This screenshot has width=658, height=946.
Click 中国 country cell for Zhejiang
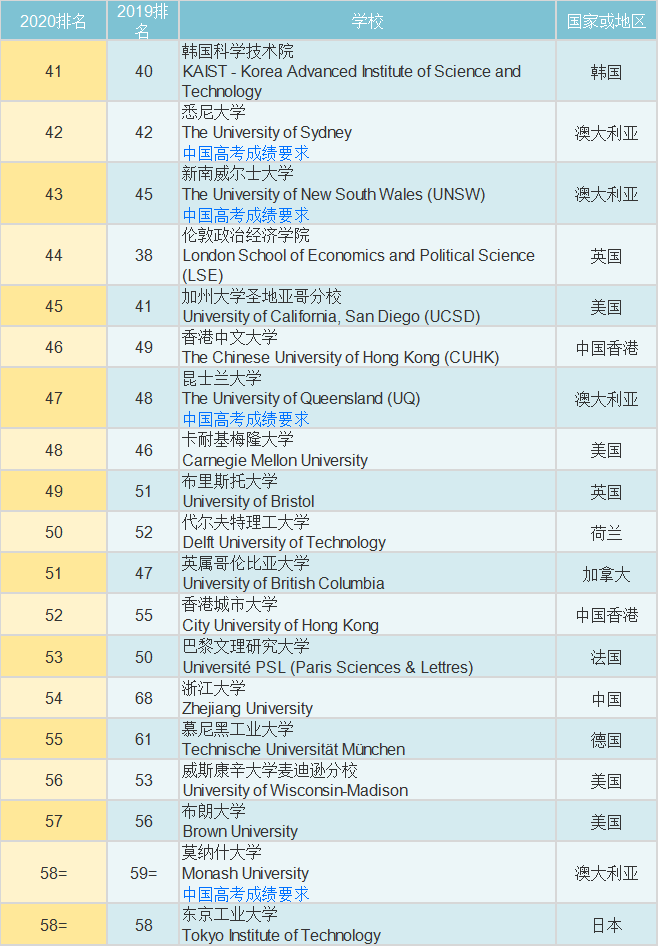pyautogui.click(x=606, y=699)
